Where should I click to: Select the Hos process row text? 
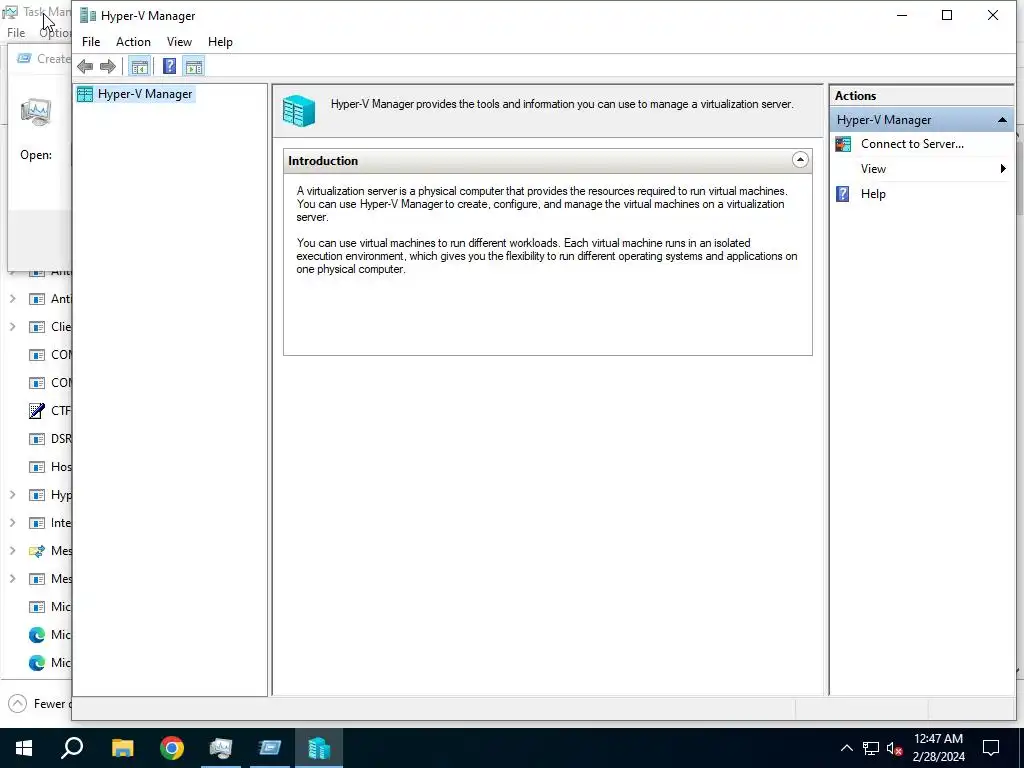[61, 466]
